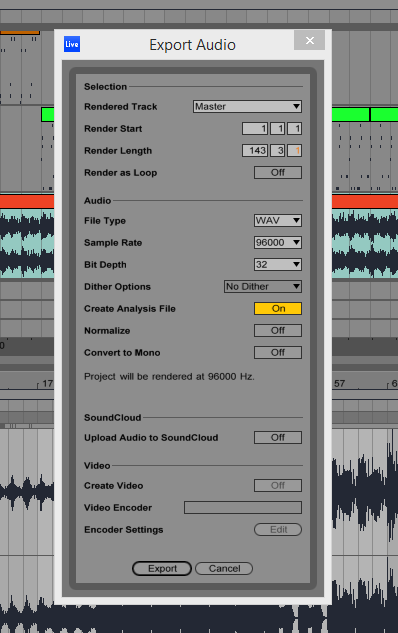Toggle Render as Loop
Viewport: 398px width, 633px height.
pyautogui.click(x=278, y=173)
